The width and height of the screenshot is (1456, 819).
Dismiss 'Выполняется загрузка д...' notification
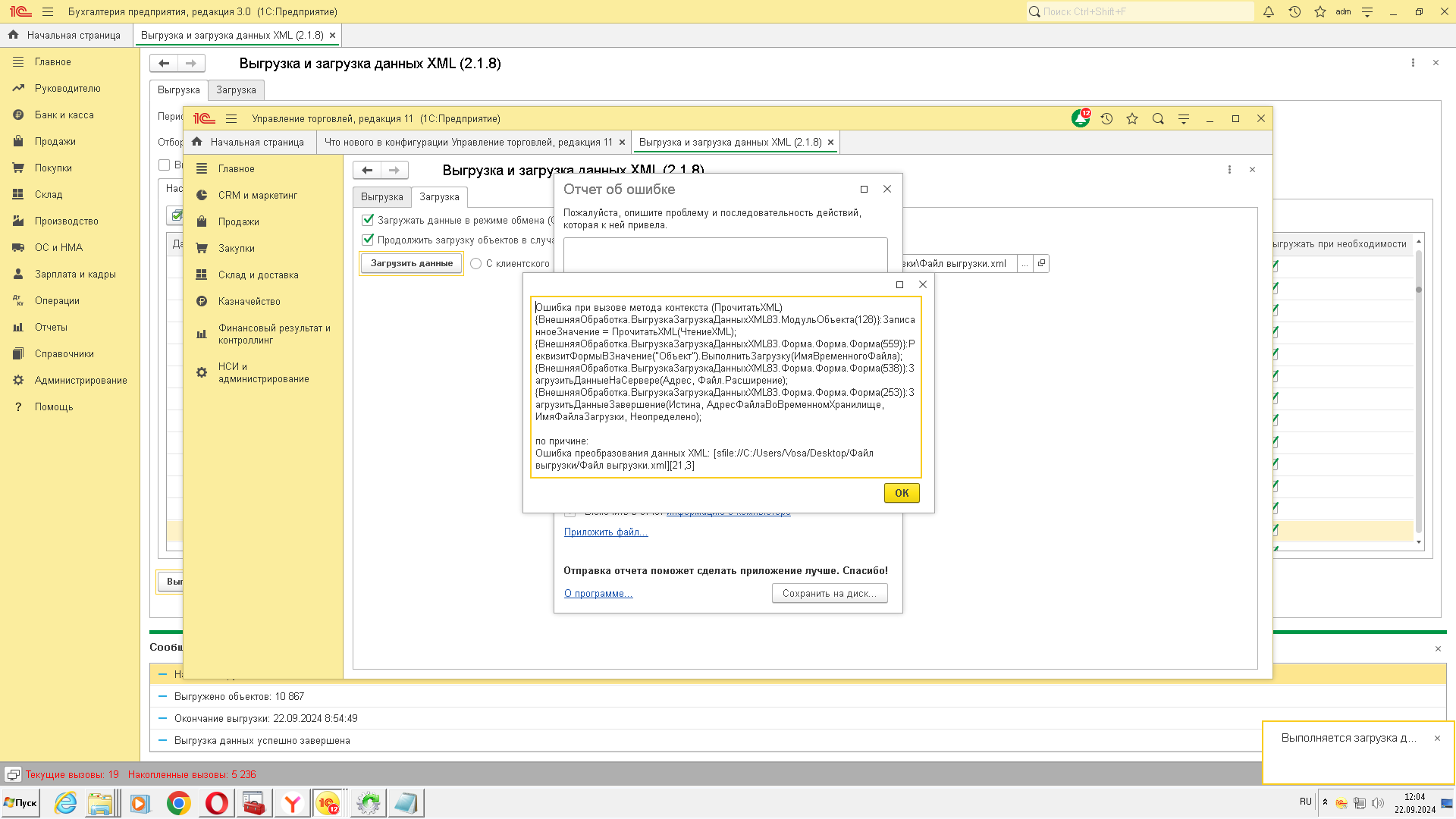point(1437,738)
